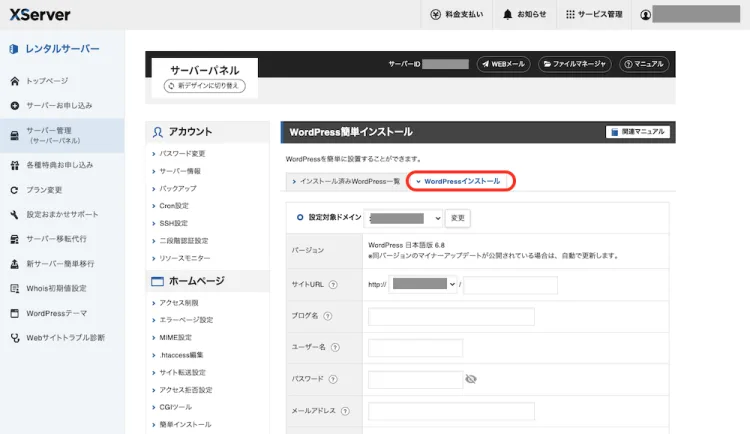Image resolution: width=750 pixels, height=434 pixels.
Task: Open サーバー情報 link
Action: click(180, 171)
